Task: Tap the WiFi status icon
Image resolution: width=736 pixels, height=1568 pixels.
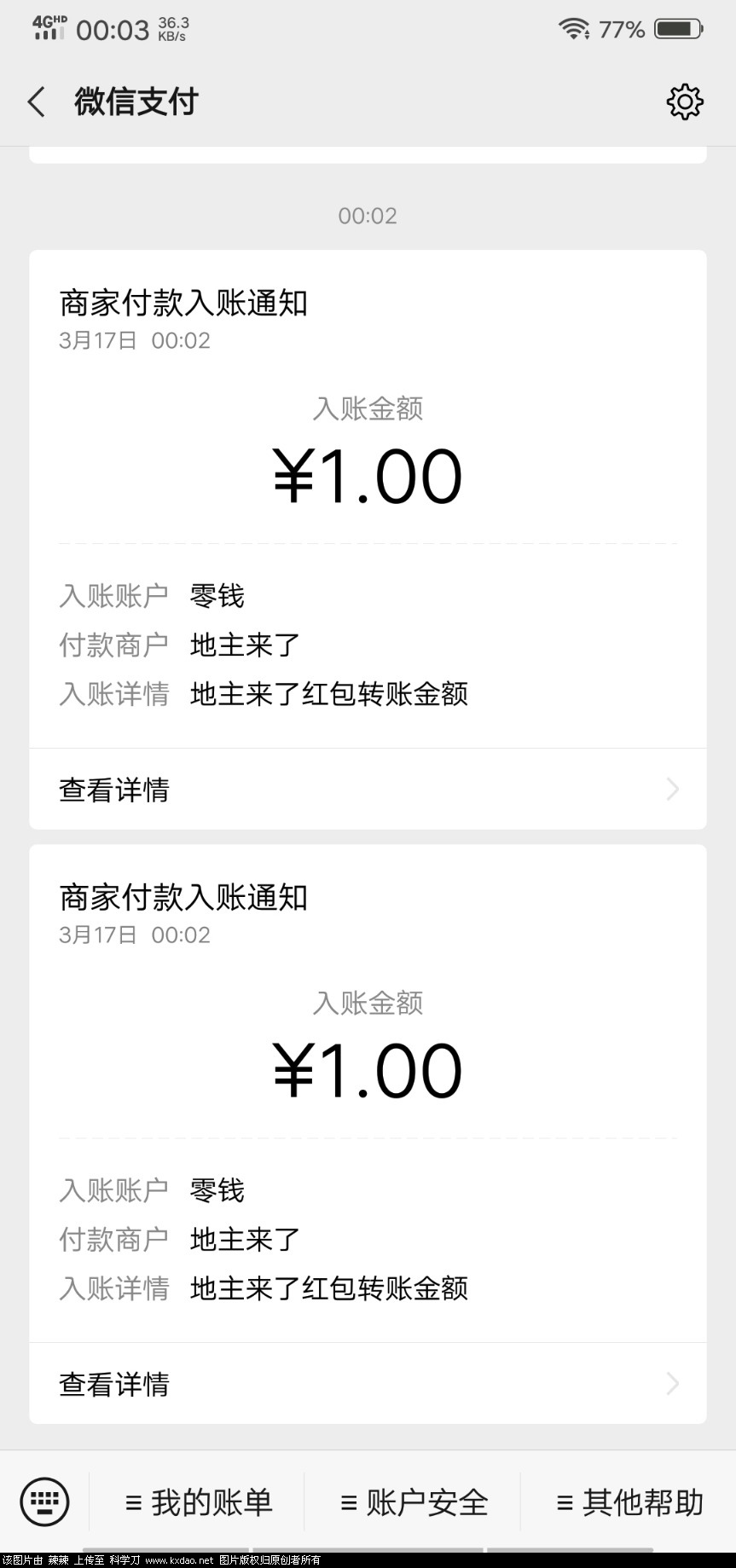Action: coord(574,30)
